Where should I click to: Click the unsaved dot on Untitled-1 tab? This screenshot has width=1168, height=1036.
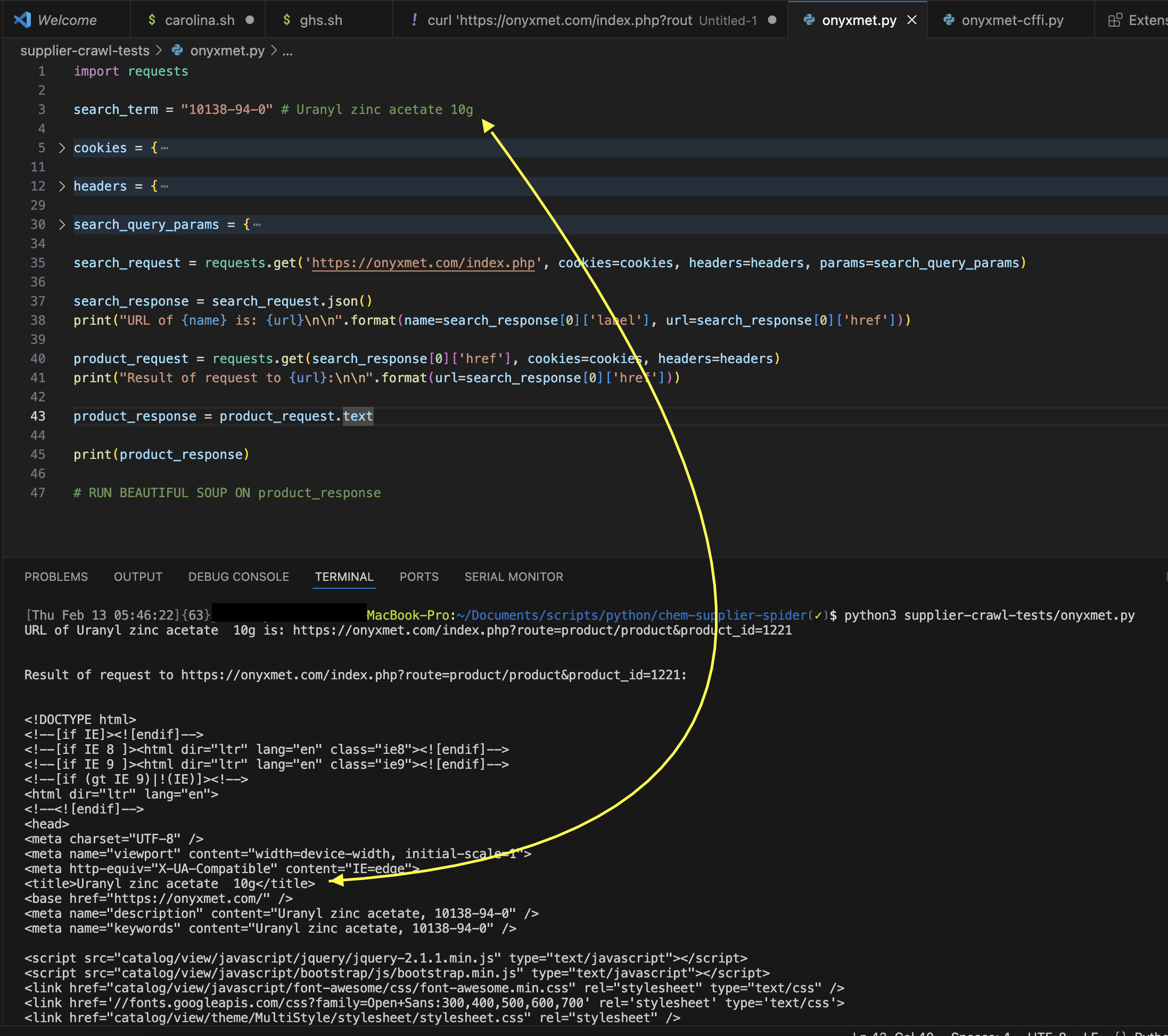pyautogui.click(x=772, y=20)
